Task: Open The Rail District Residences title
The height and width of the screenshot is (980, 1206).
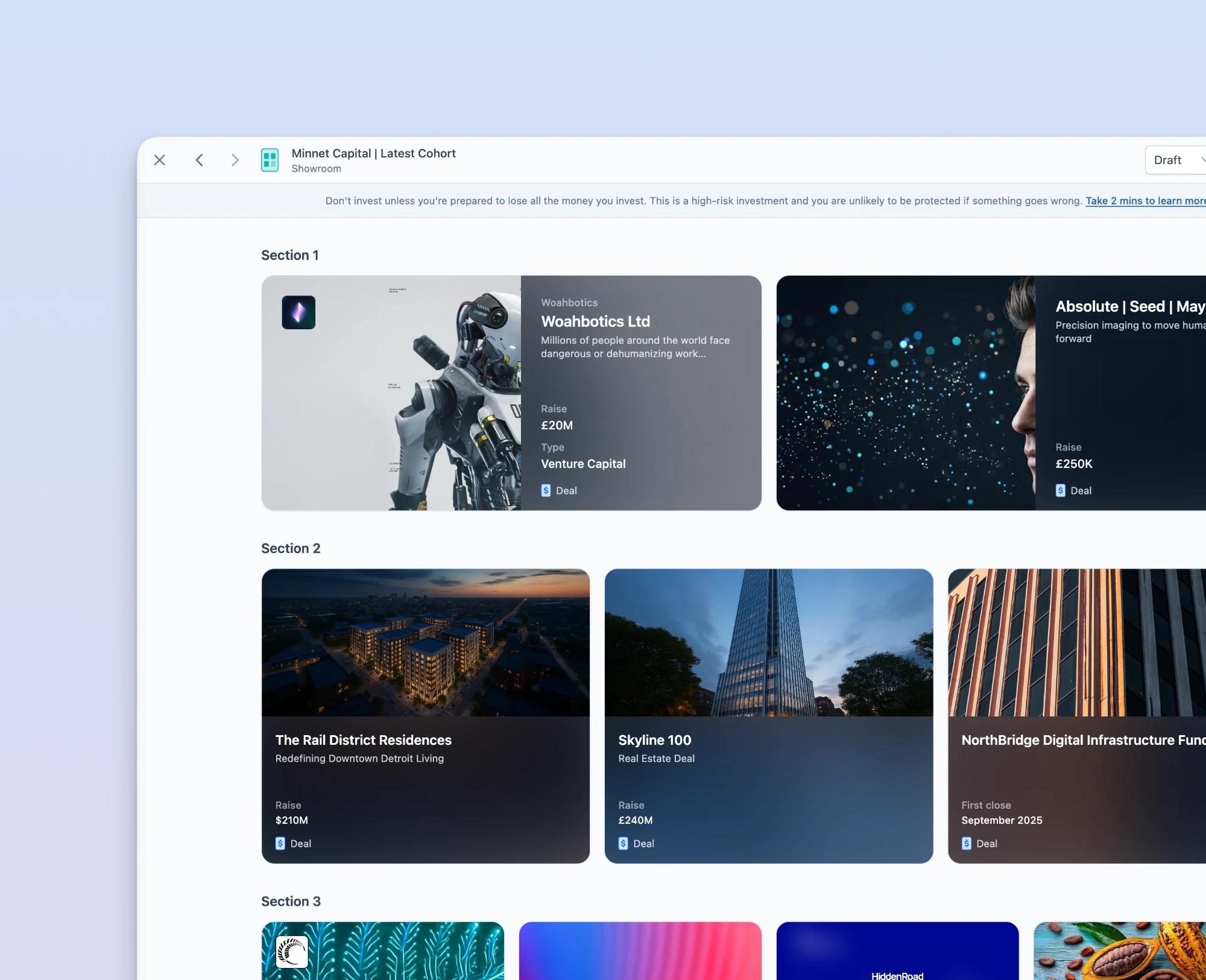Action: [x=364, y=740]
